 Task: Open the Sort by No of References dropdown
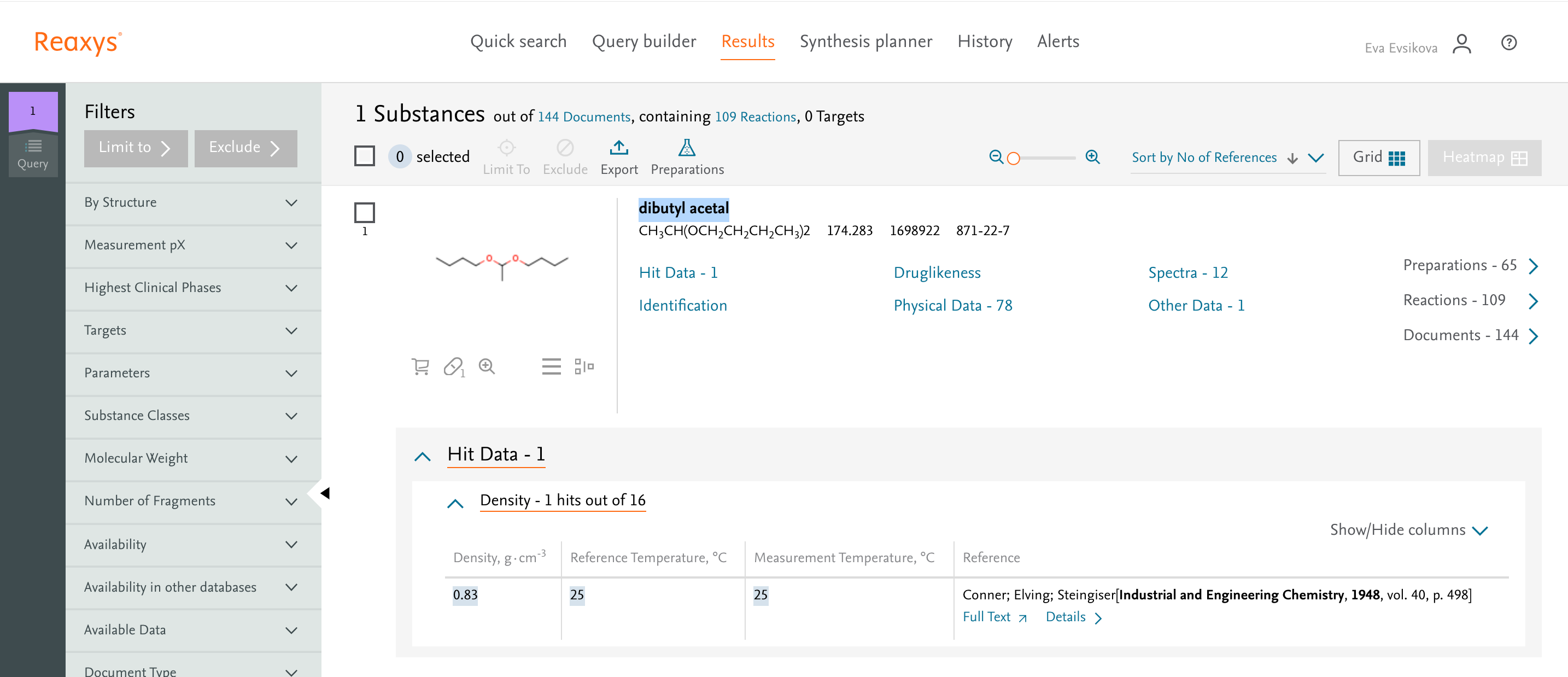1227,157
